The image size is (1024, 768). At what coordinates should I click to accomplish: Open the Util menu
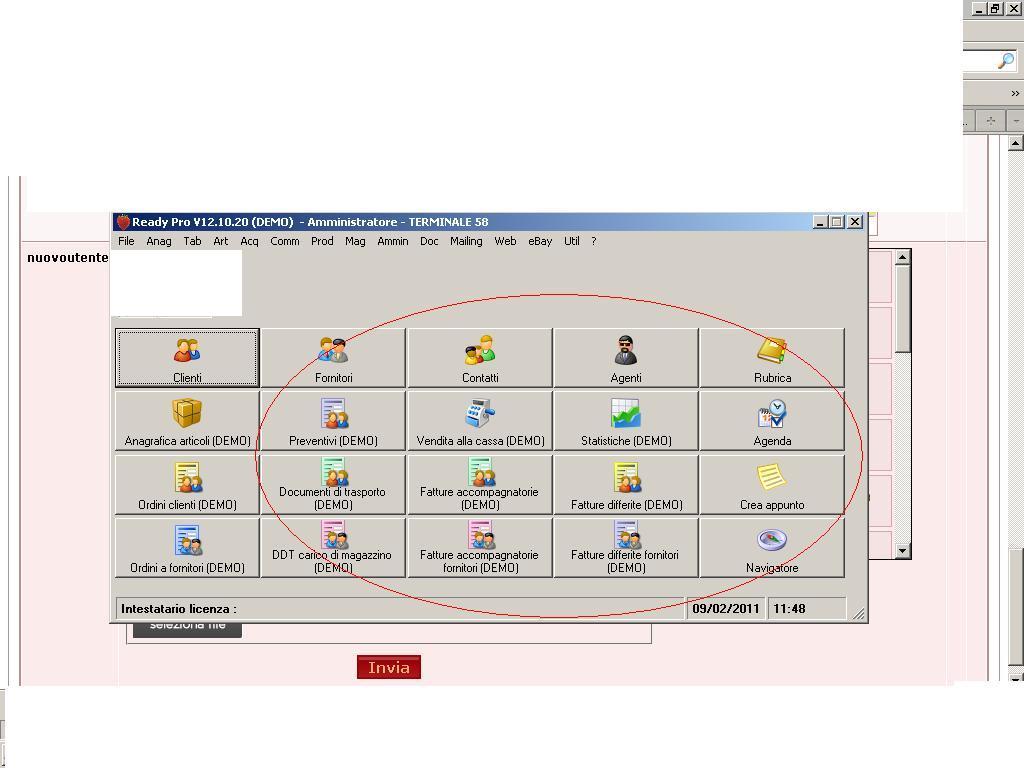pyautogui.click(x=571, y=241)
